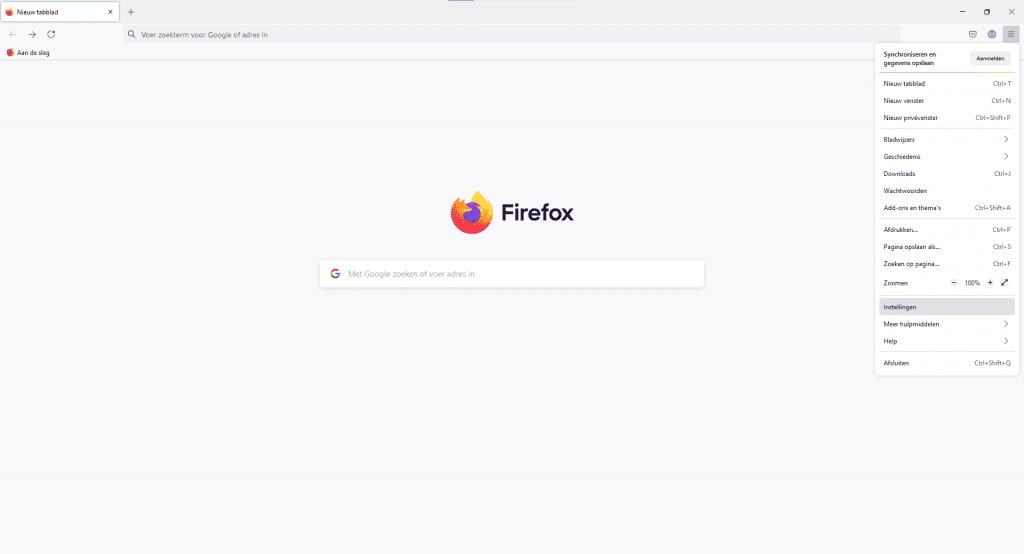
Task: Open a new tab with plus icon
Action: tap(131, 12)
